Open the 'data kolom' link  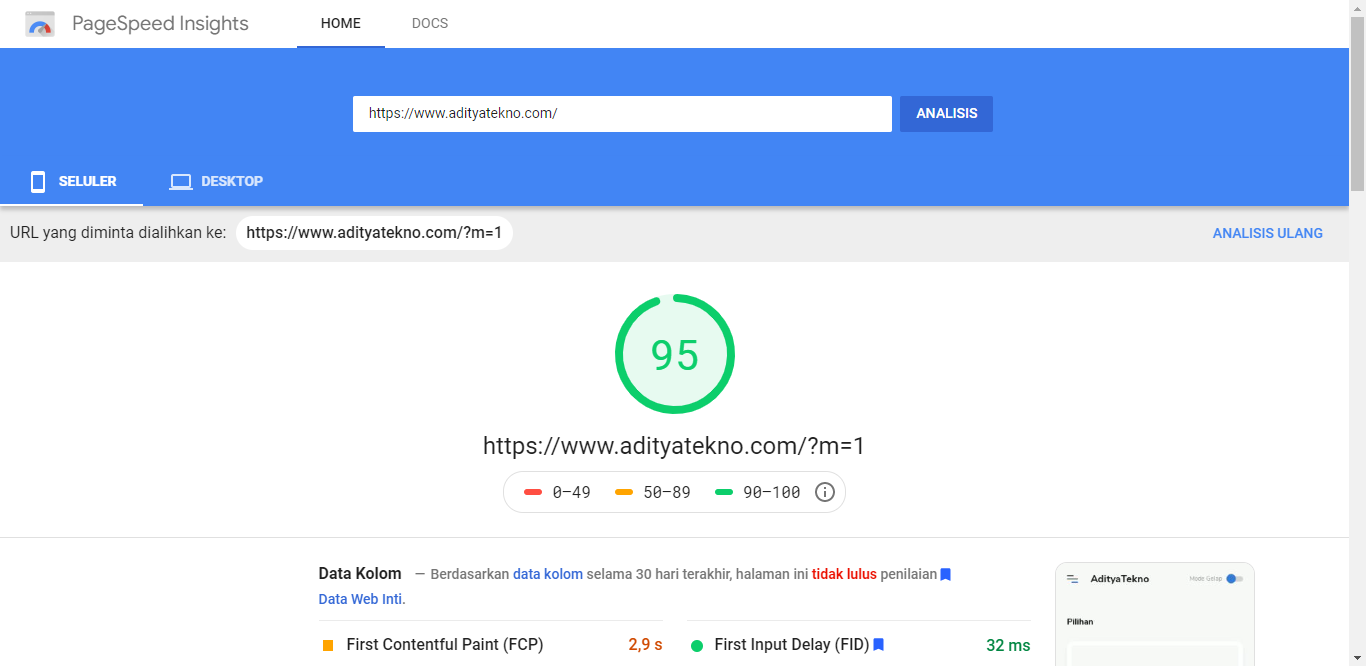point(548,574)
